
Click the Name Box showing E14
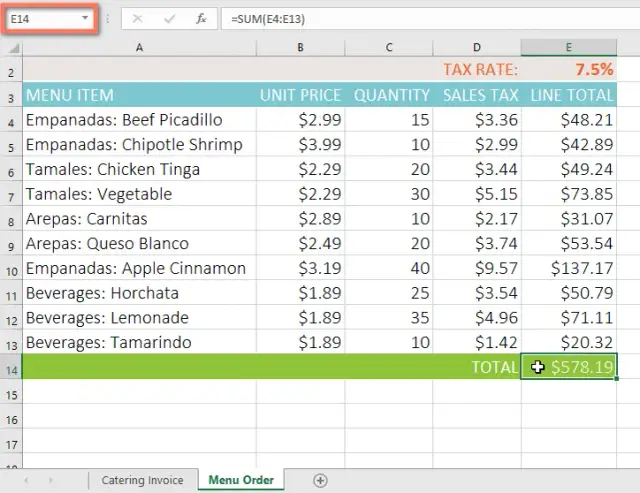(x=45, y=19)
